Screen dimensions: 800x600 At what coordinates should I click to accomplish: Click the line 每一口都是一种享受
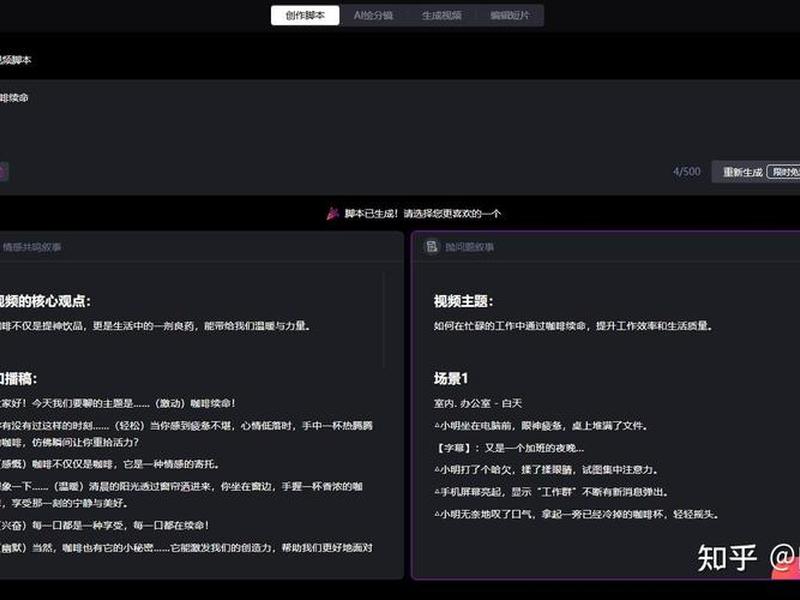pyautogui.click(x=105, y=525)
